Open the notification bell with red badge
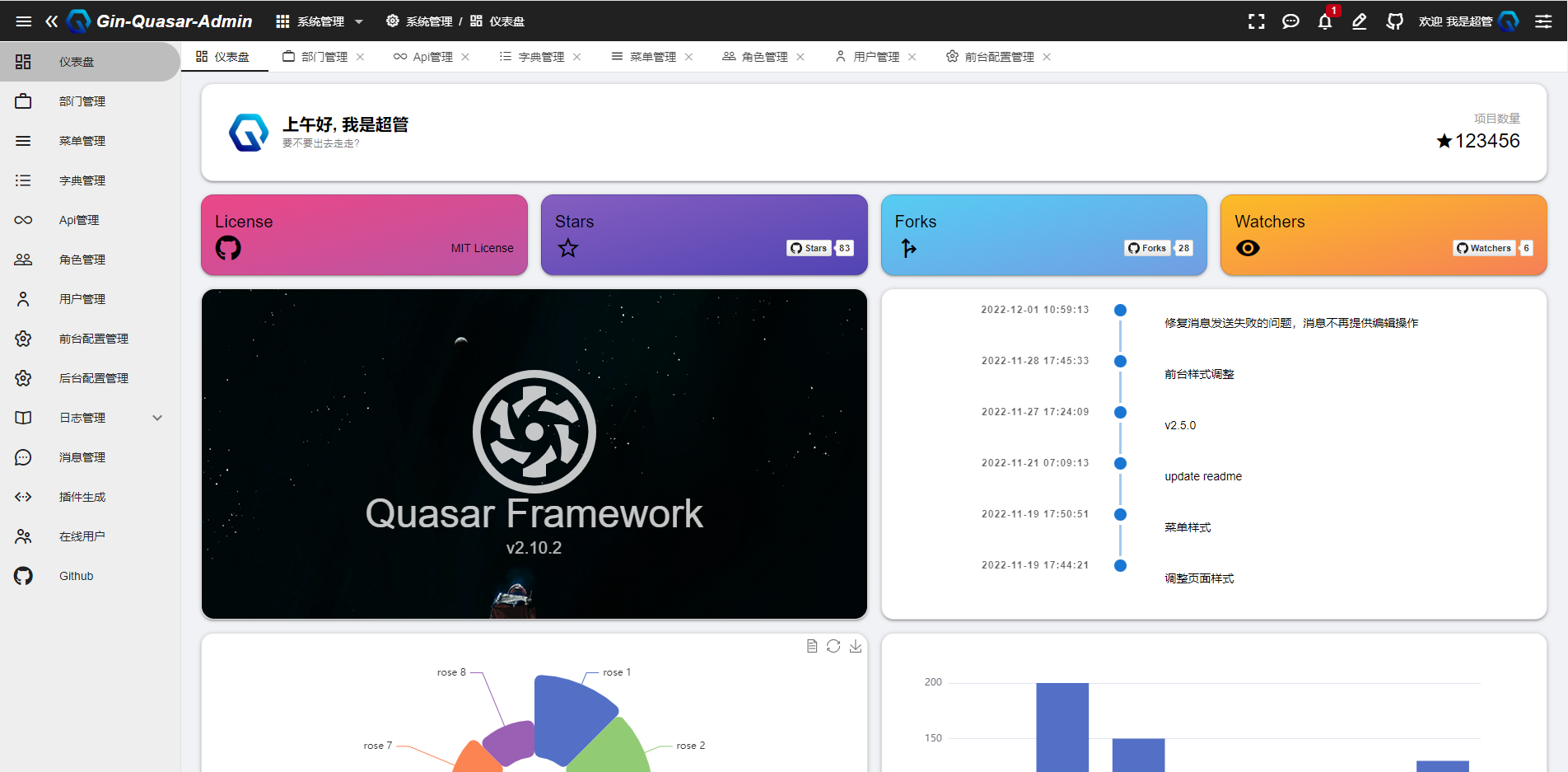Image resolution: width=1568 pixels, height=772 pixels. tap(1325, 21)
